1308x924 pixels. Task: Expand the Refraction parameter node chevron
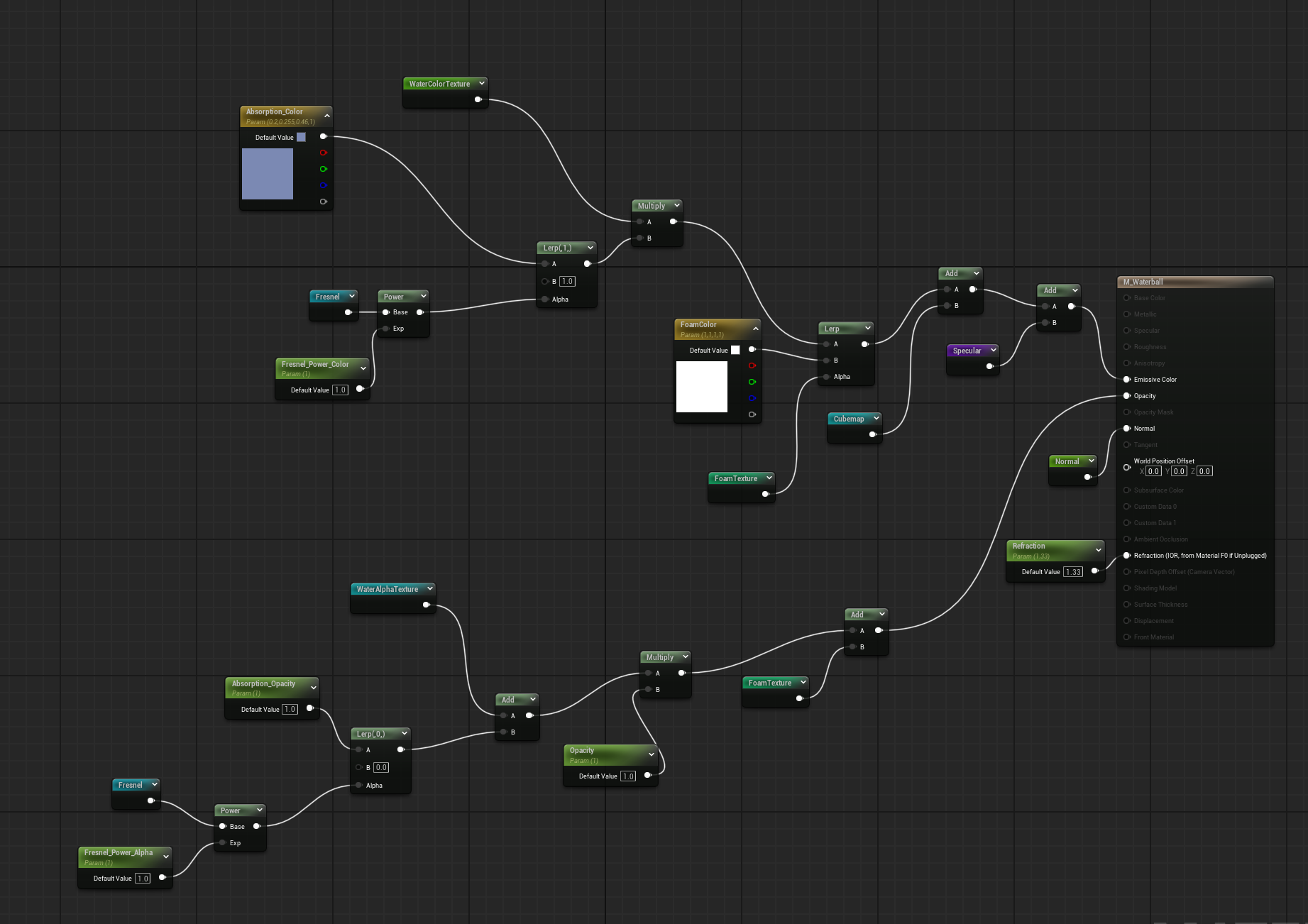tap(1099, 550)
